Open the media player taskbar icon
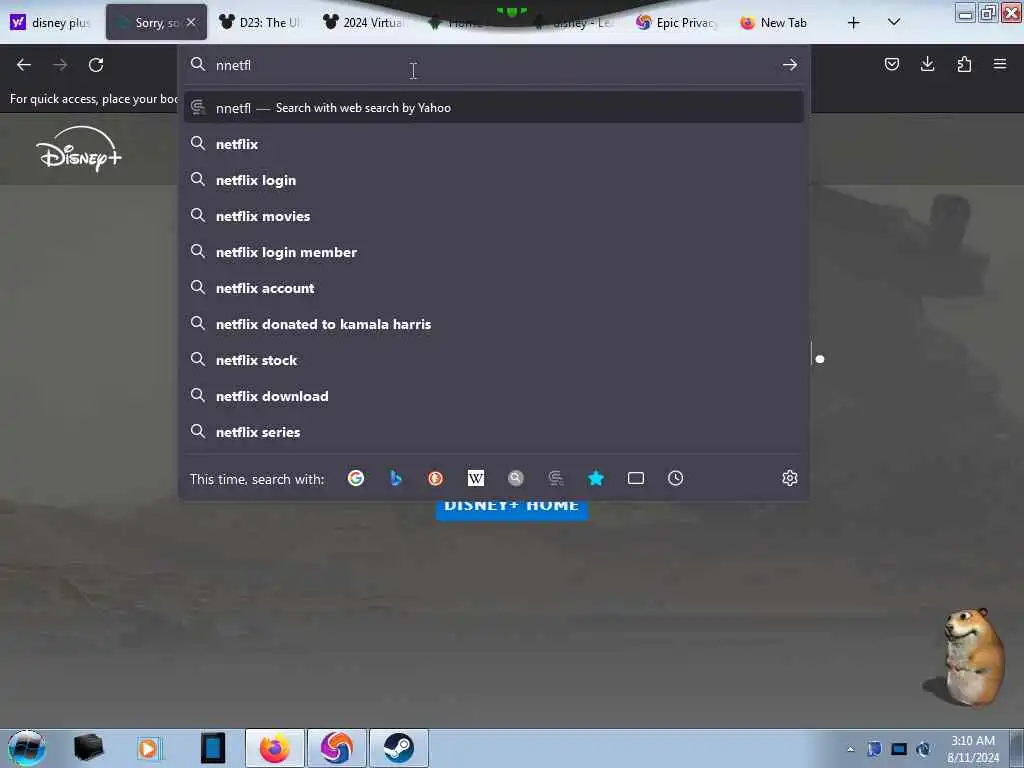Image resolution: width=1024 pixels, height=768 pixels. 149,748
